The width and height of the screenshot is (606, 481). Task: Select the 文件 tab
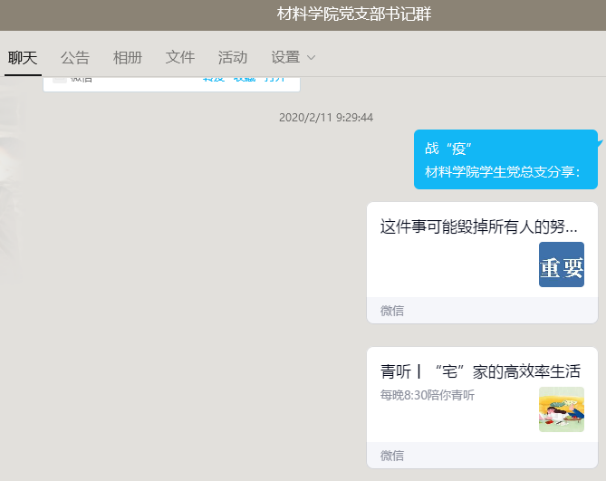point(180,57)
